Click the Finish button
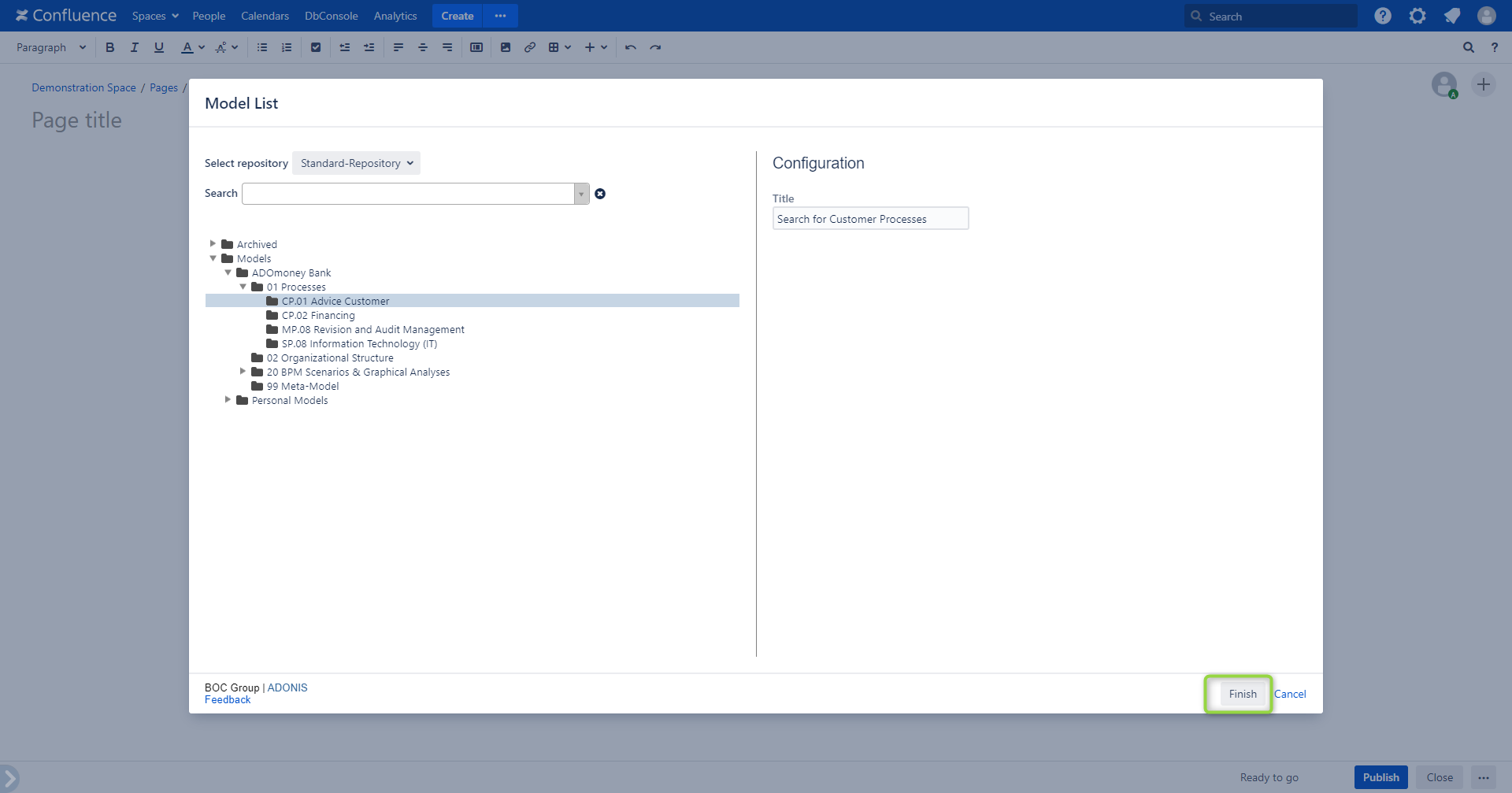This screenshot has width=1512, height=793. coord(1243,694)
